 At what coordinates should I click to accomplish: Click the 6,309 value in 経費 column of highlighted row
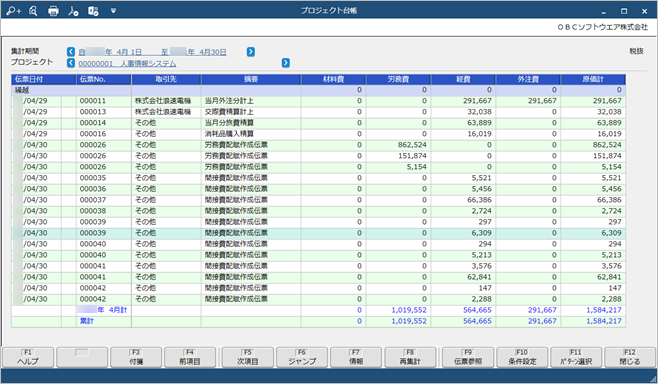[481, 233]
